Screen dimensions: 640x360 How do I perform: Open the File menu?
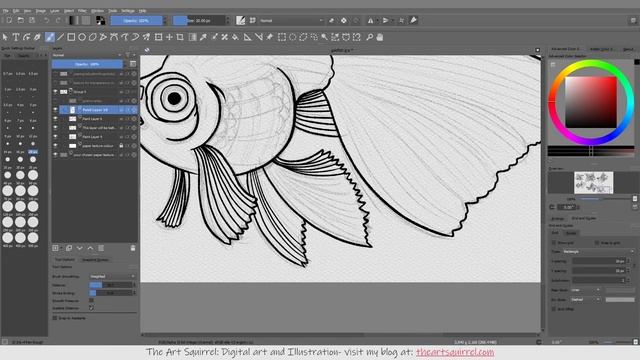[x=5, y=11]
